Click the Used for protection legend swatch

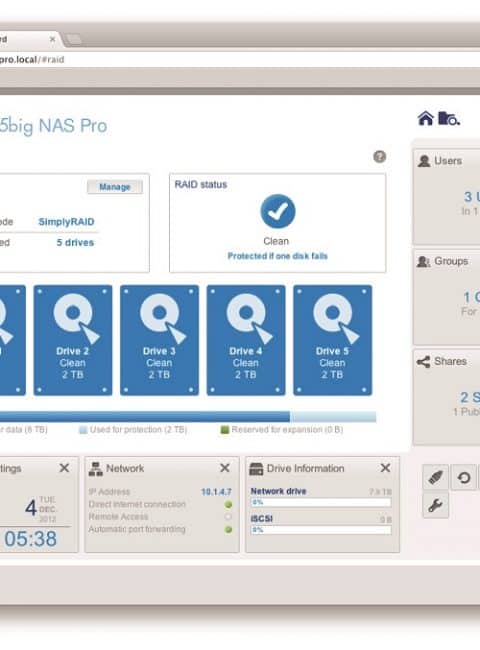[83, 430]
